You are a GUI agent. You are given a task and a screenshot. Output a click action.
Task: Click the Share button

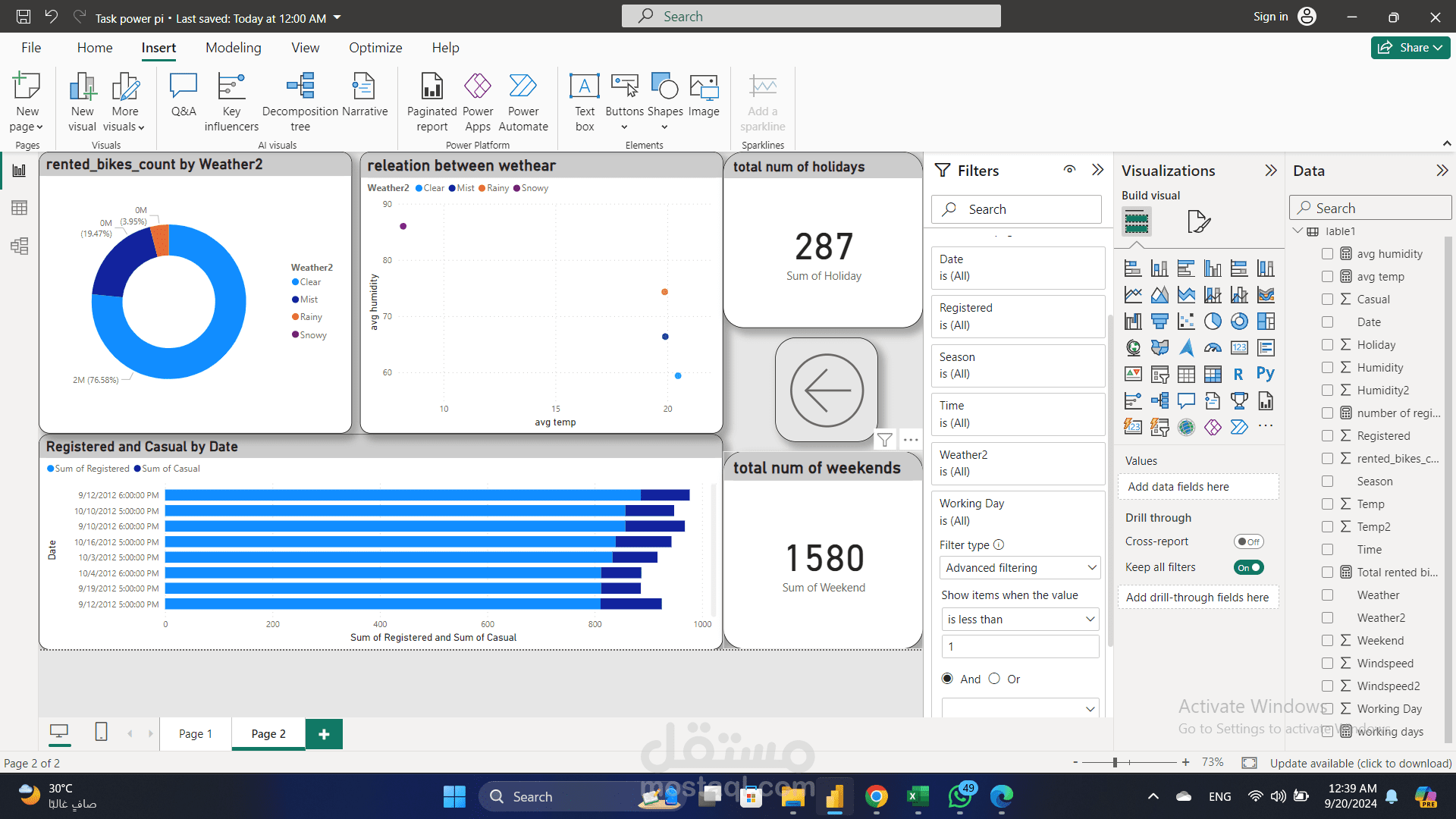coord(1410,48)
